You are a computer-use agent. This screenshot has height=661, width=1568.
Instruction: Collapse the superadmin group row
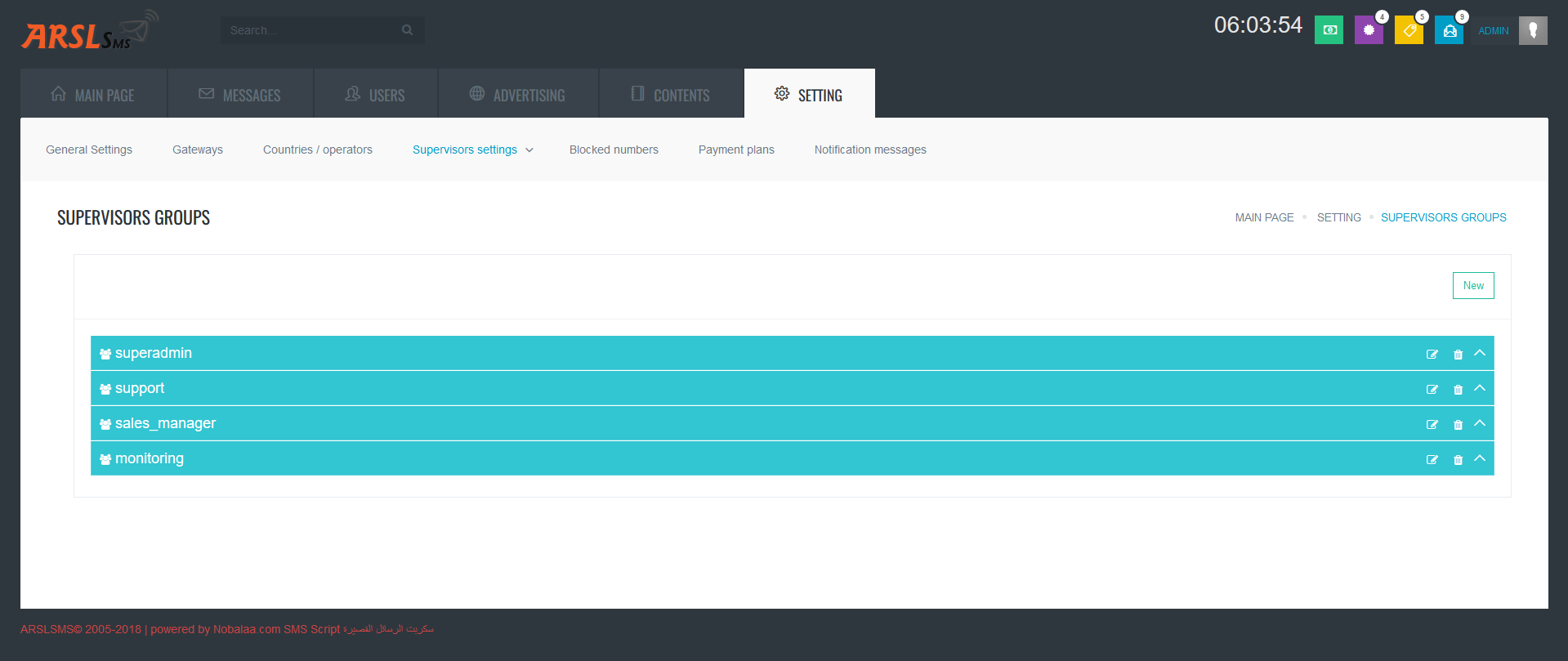click(1480, 353)
